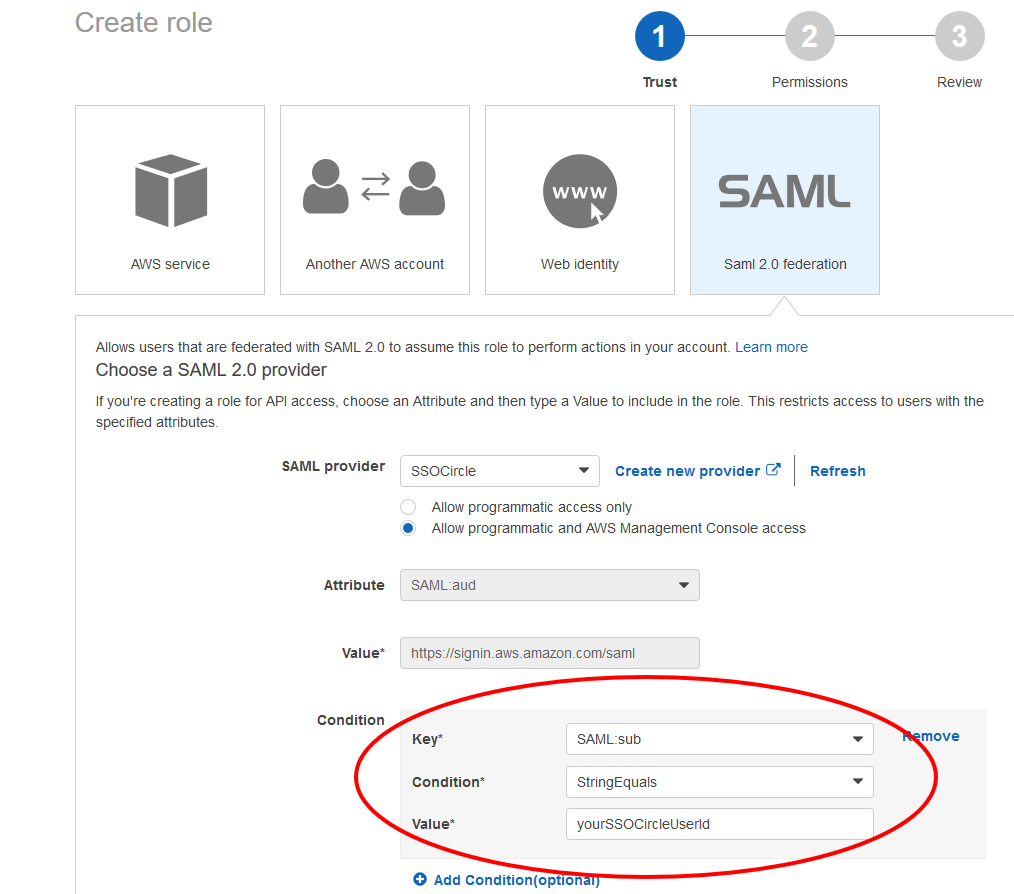Click the yourSSOCircleUserId value field

click(x=720, y=824)
